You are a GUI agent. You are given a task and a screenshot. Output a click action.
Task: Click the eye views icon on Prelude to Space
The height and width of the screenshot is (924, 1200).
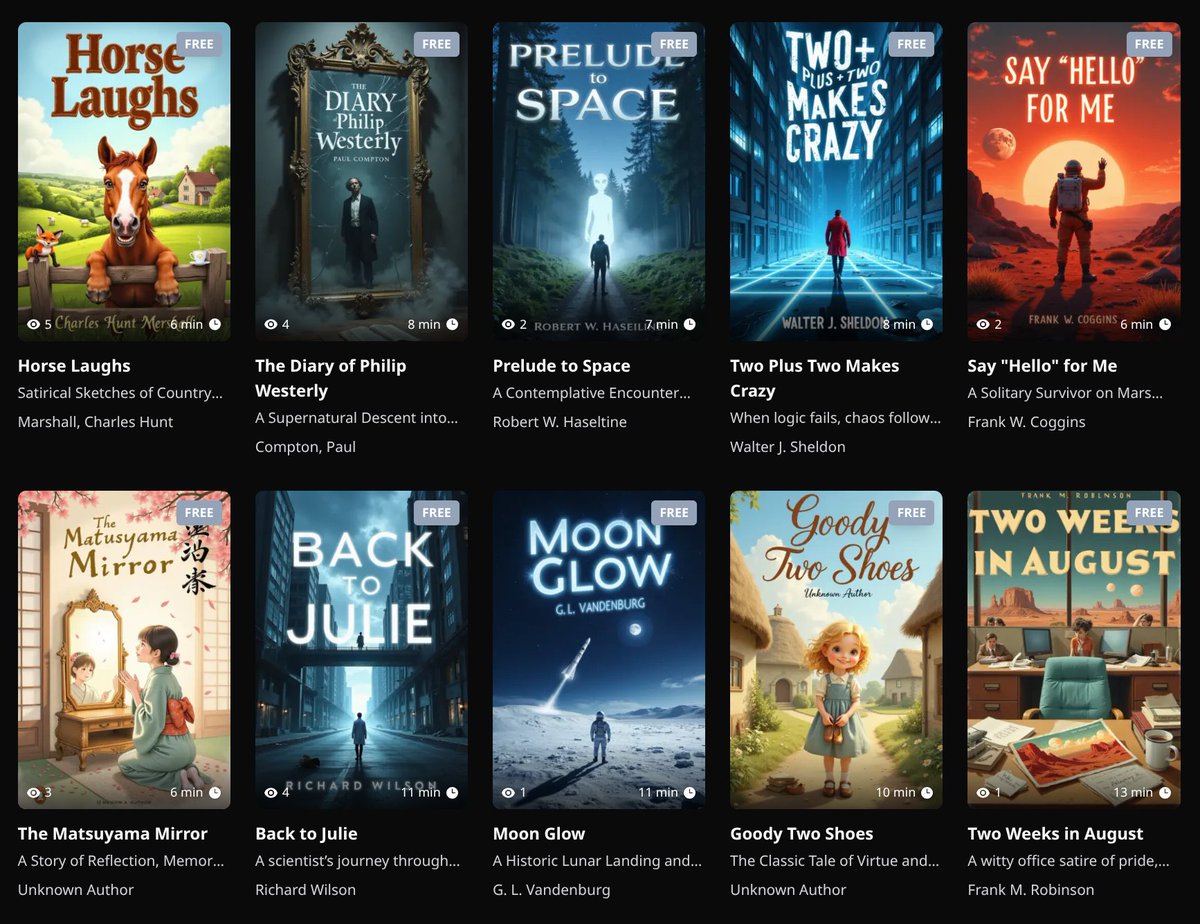(508, 324)
